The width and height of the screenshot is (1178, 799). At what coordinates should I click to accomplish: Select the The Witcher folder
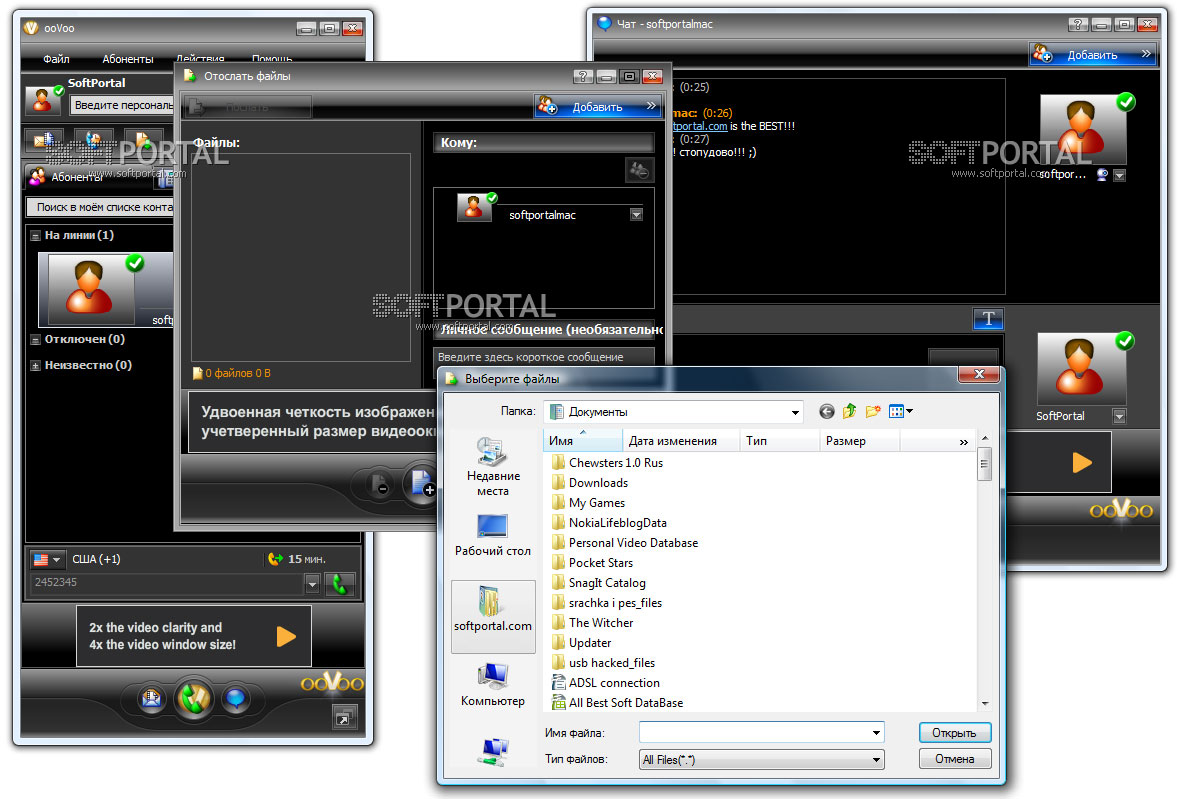coord(593,623)
